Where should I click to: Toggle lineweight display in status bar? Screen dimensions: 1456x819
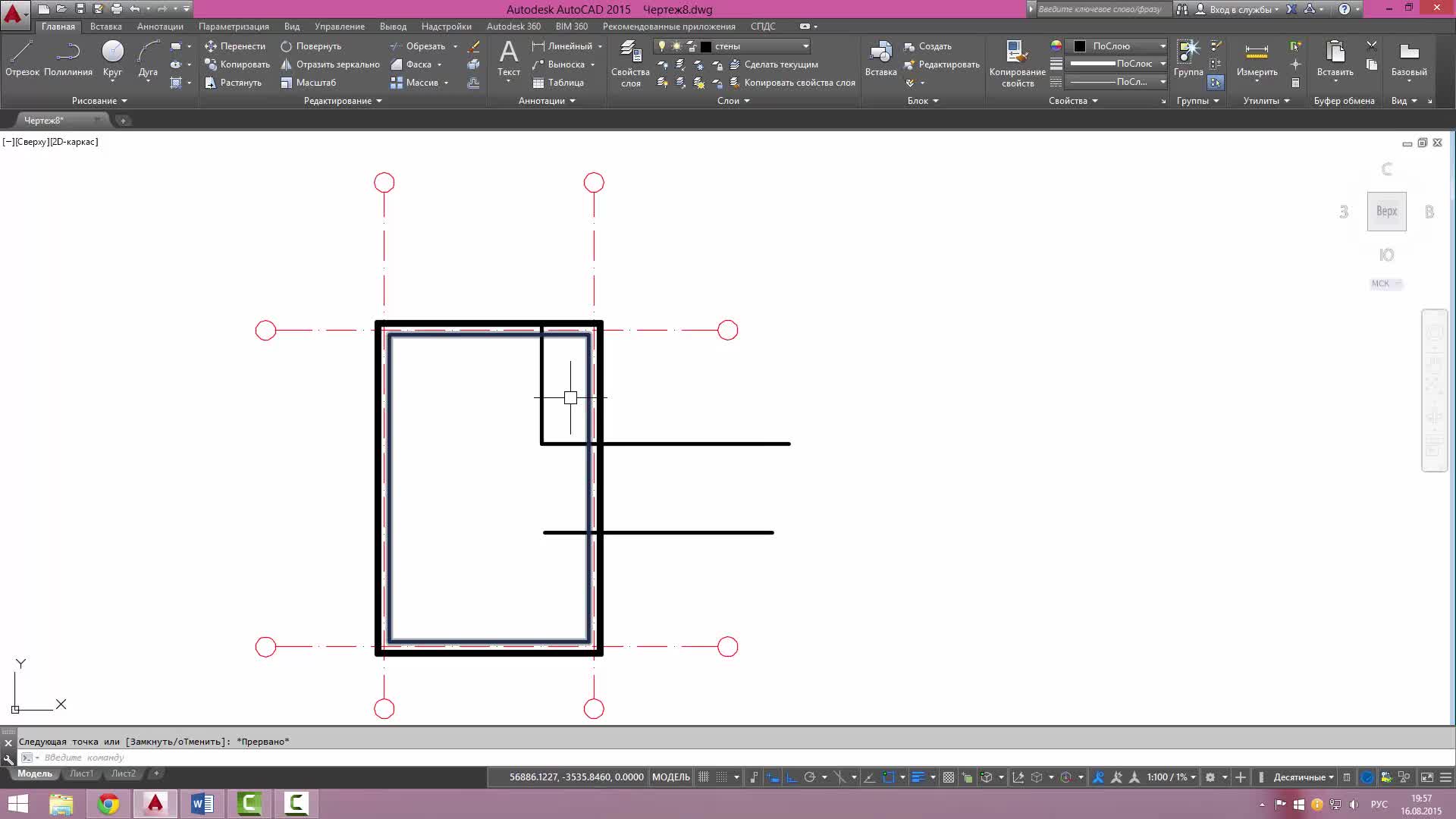(918, 777)
